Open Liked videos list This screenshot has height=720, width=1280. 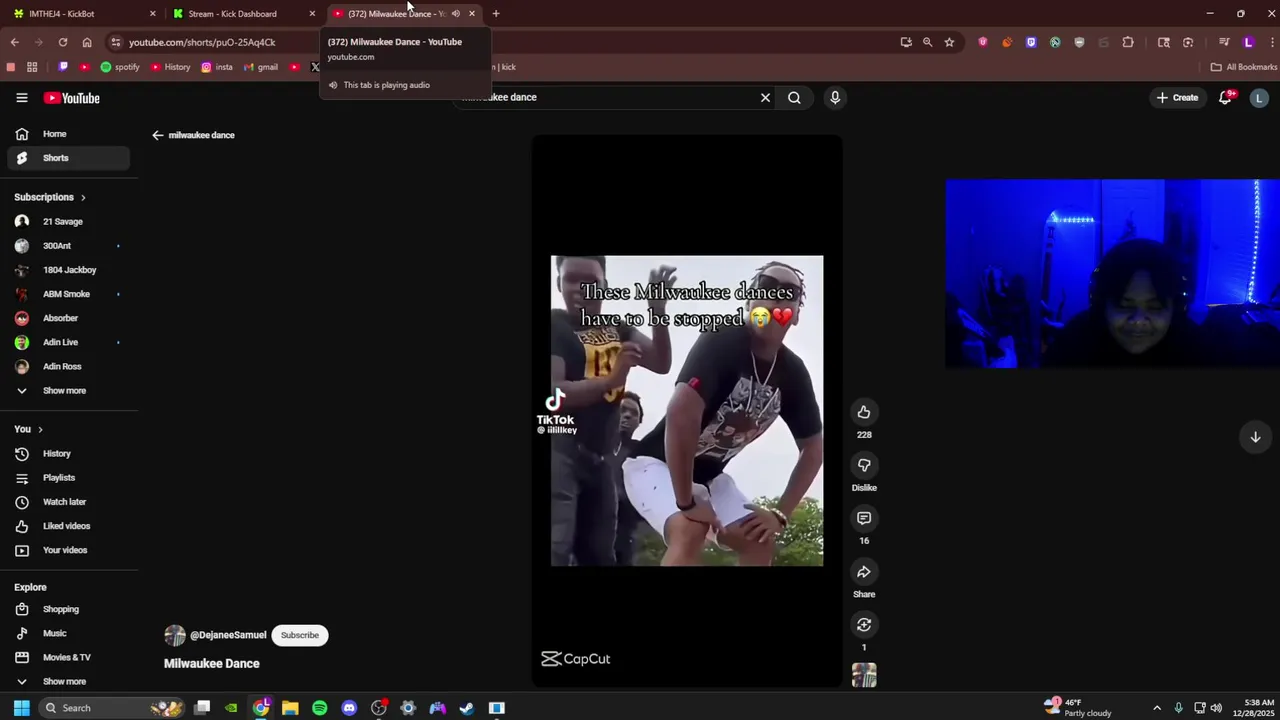[68, 526]
